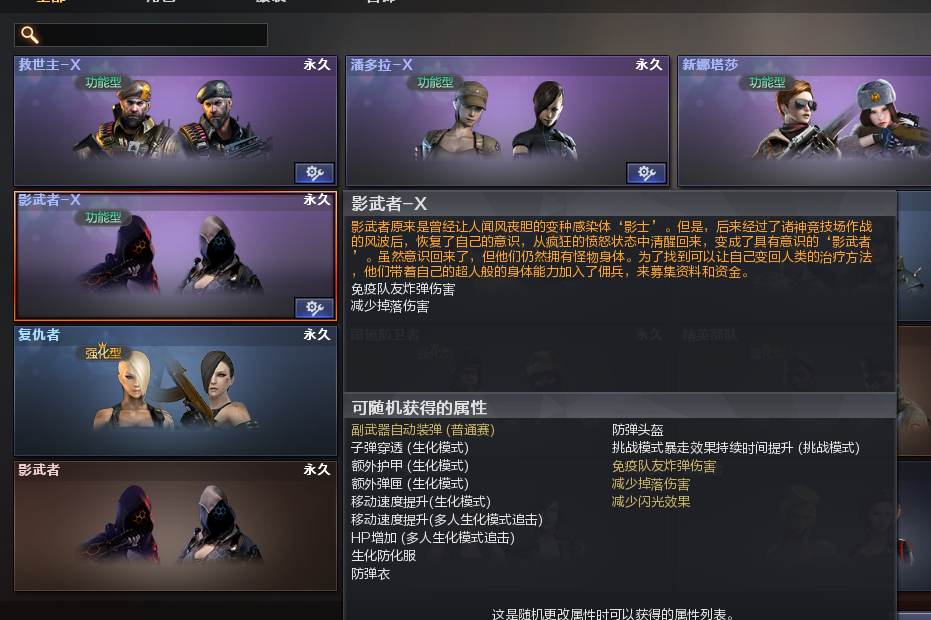This screenshot has height=620, width=931.
Task: Select the 救世主-X character card
Action: 176,121
